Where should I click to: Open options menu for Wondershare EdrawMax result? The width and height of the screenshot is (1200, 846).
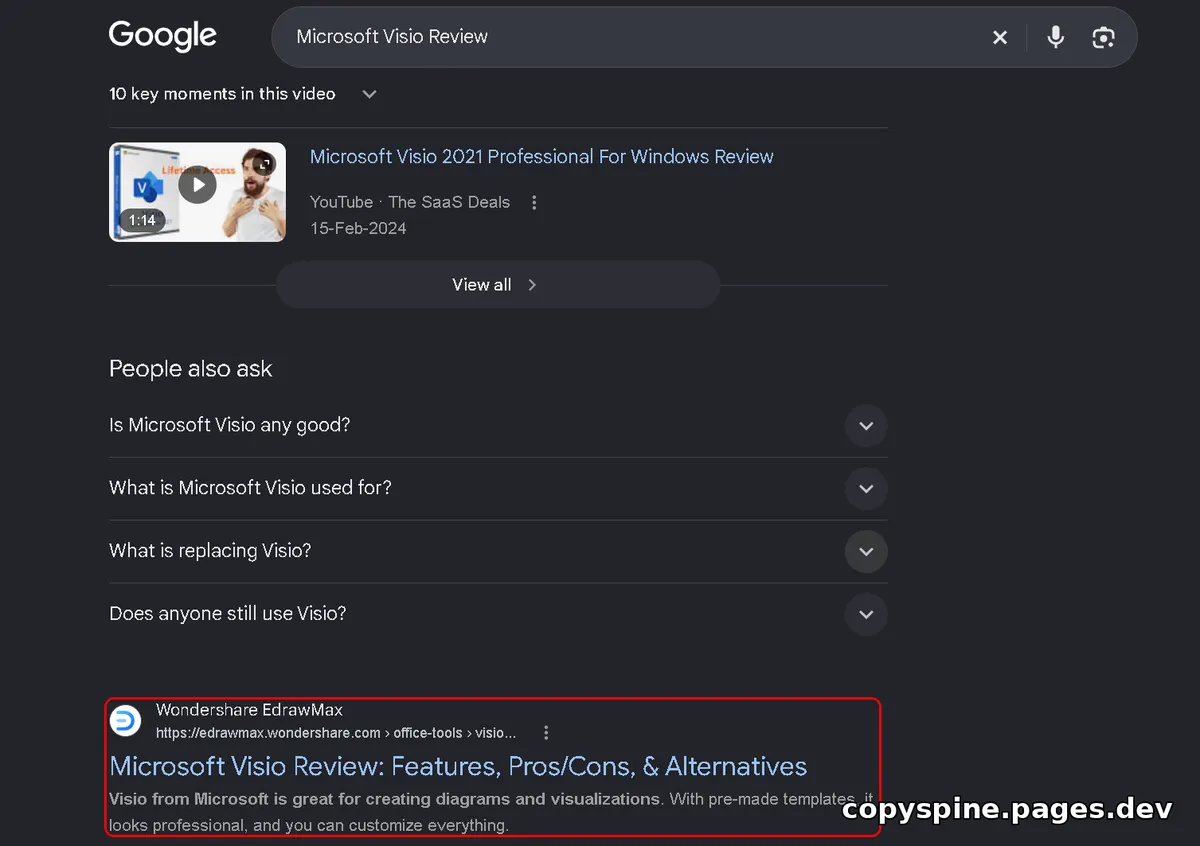click(546, 733)
